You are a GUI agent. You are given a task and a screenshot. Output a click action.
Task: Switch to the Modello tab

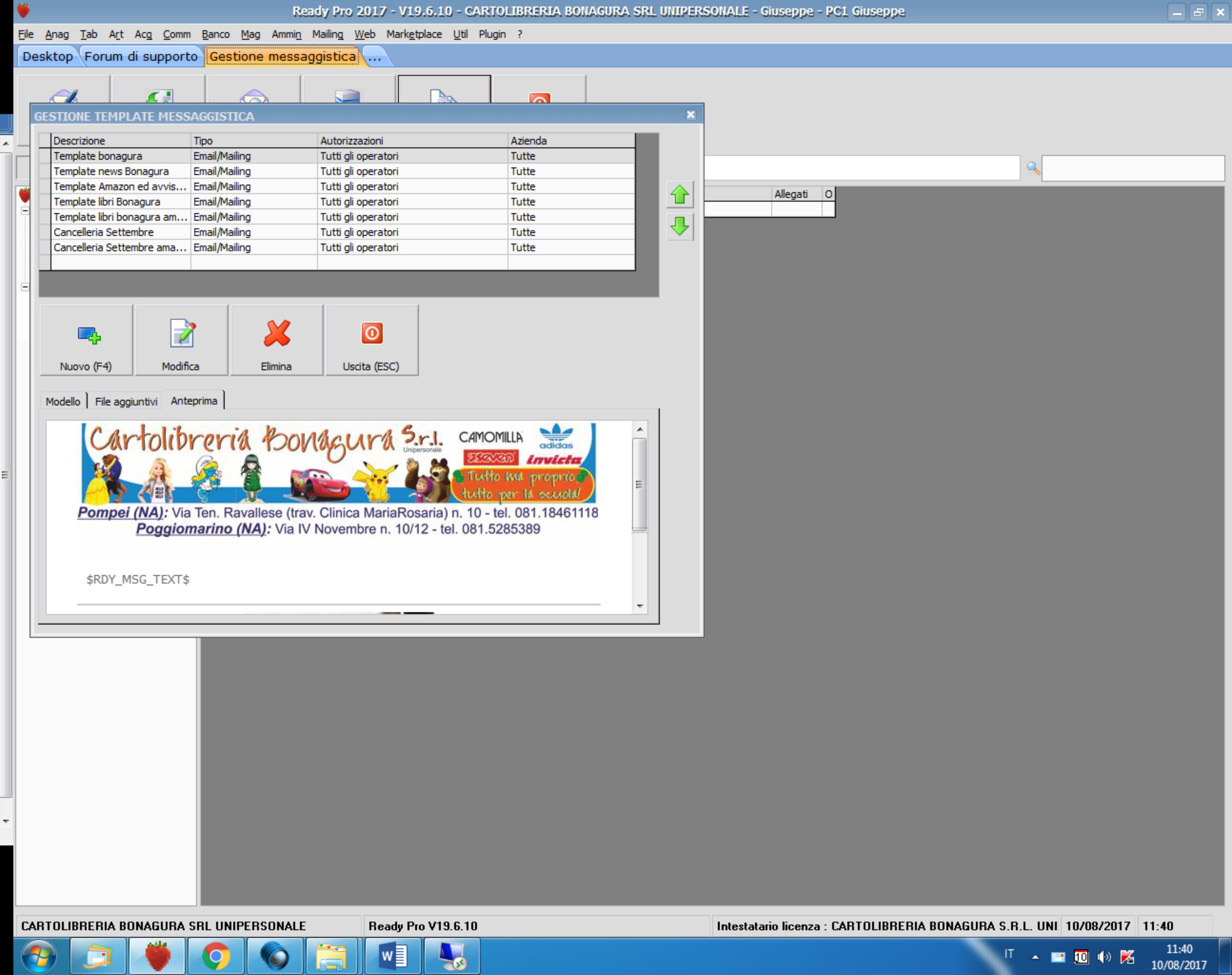click(x=63, y=401)
